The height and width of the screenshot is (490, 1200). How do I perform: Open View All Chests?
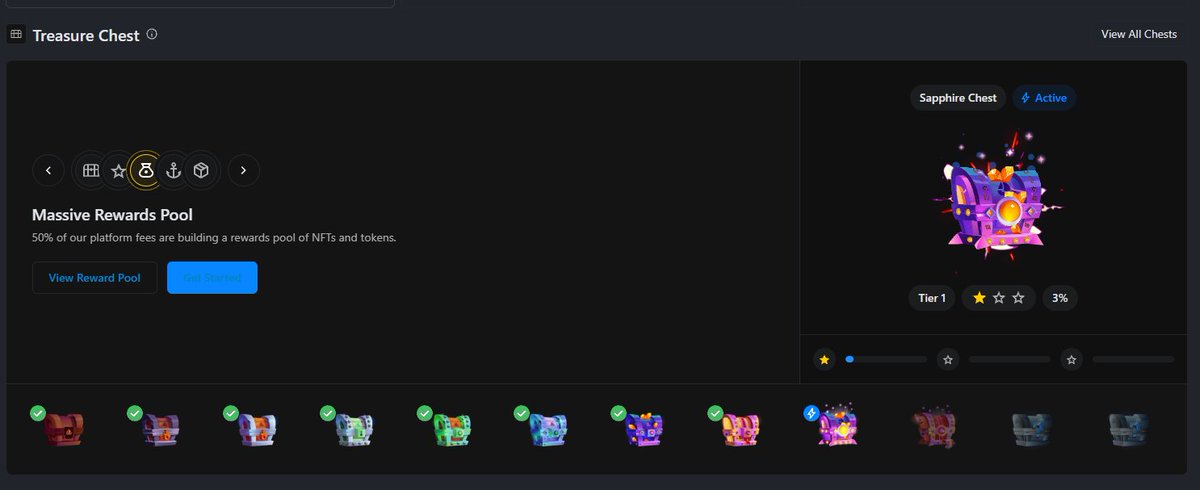point(1139,34)
